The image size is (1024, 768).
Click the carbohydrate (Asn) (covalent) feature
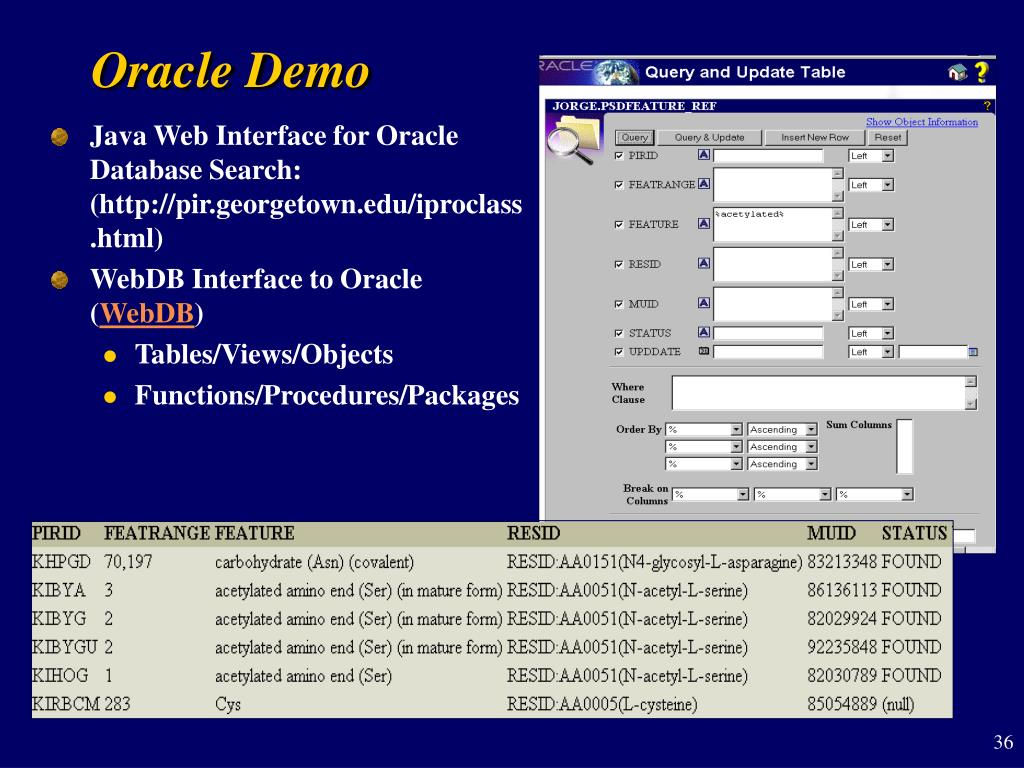314,562
